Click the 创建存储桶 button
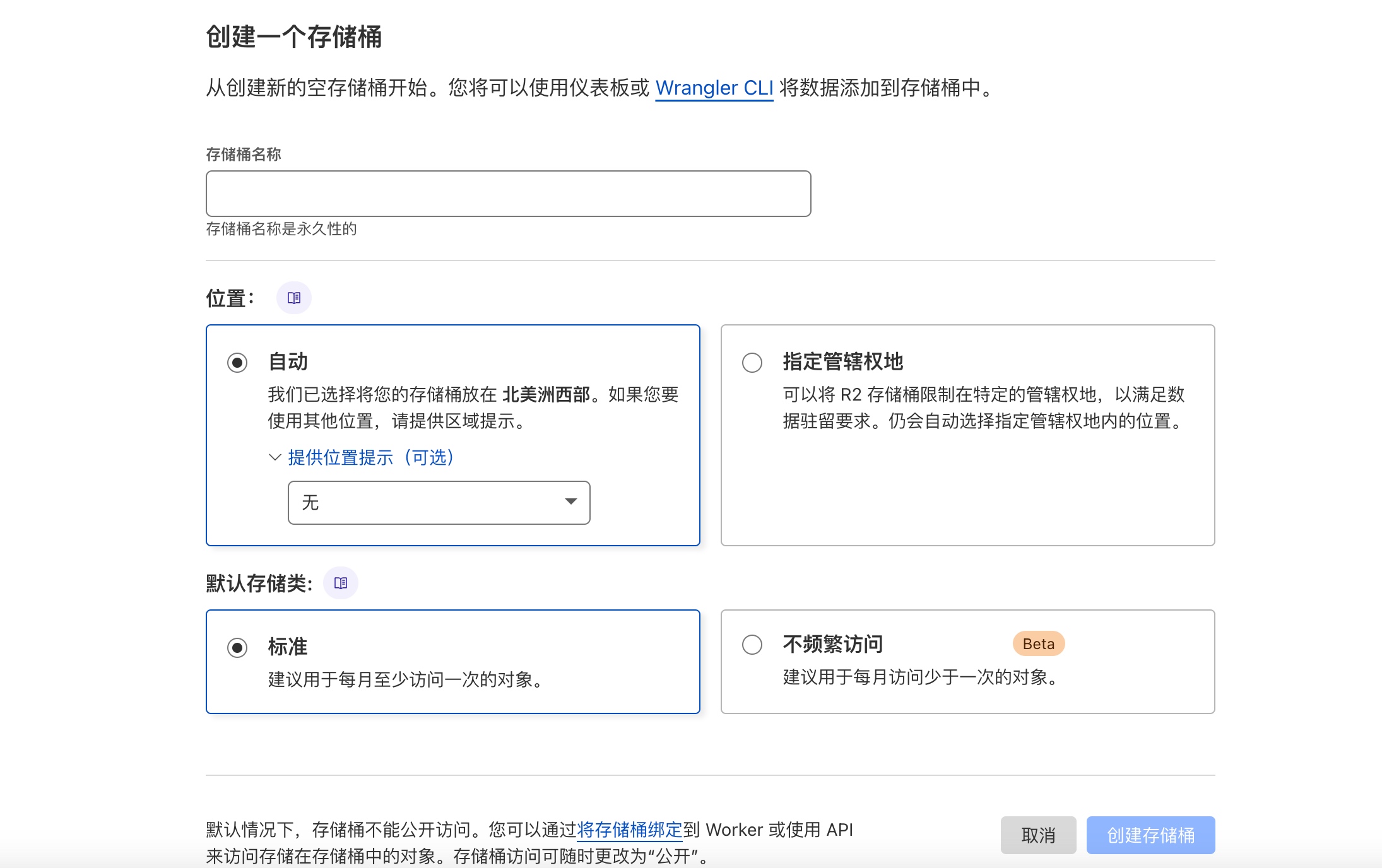 1150,835
